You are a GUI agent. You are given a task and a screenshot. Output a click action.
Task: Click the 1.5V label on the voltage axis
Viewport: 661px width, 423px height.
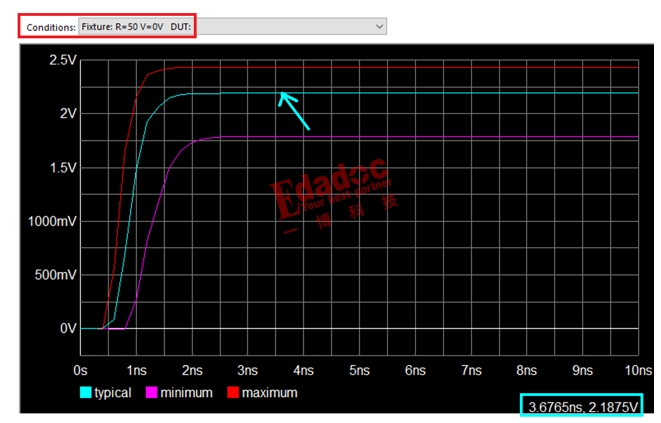[62, 167]
